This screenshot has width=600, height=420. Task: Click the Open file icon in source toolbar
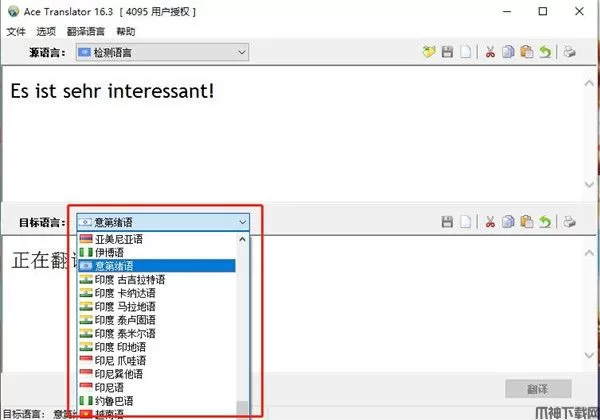point(429,52)
